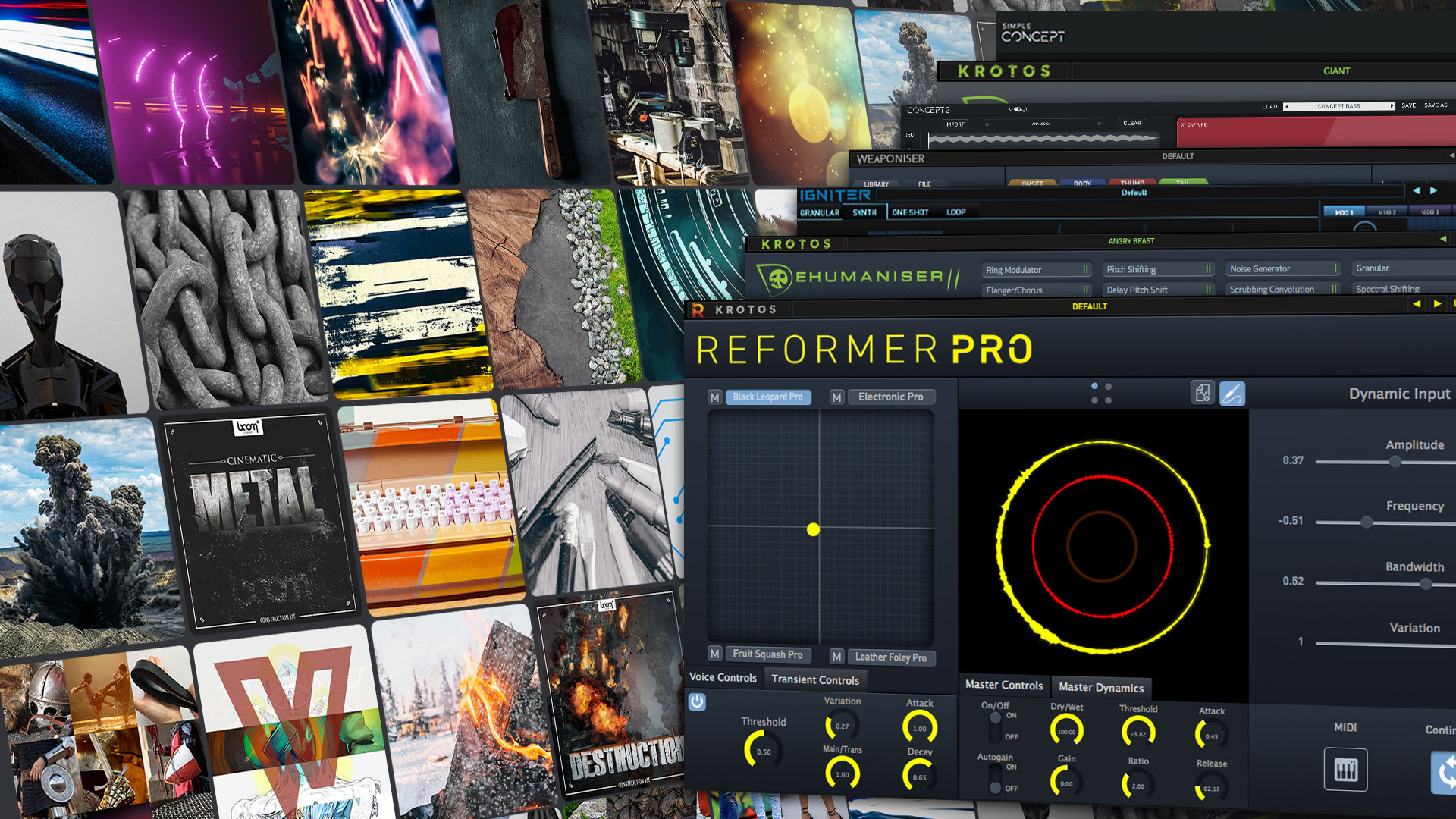This screenshot has height=819, width=1456.
Task: Toggle the Transient Controls power button
Action: coord(697,702)
